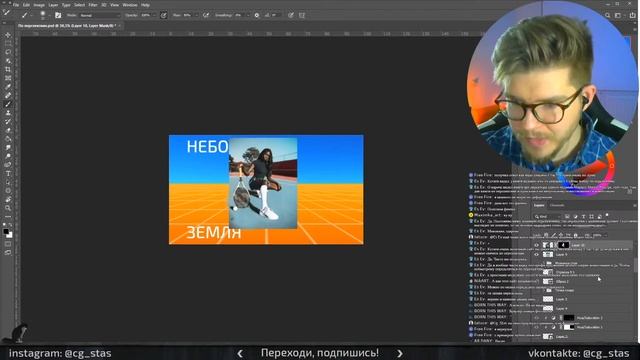Switch to the Channels tab
This screenshot has width=640, height=360.
pyautogui.click(x=557, y=205)
